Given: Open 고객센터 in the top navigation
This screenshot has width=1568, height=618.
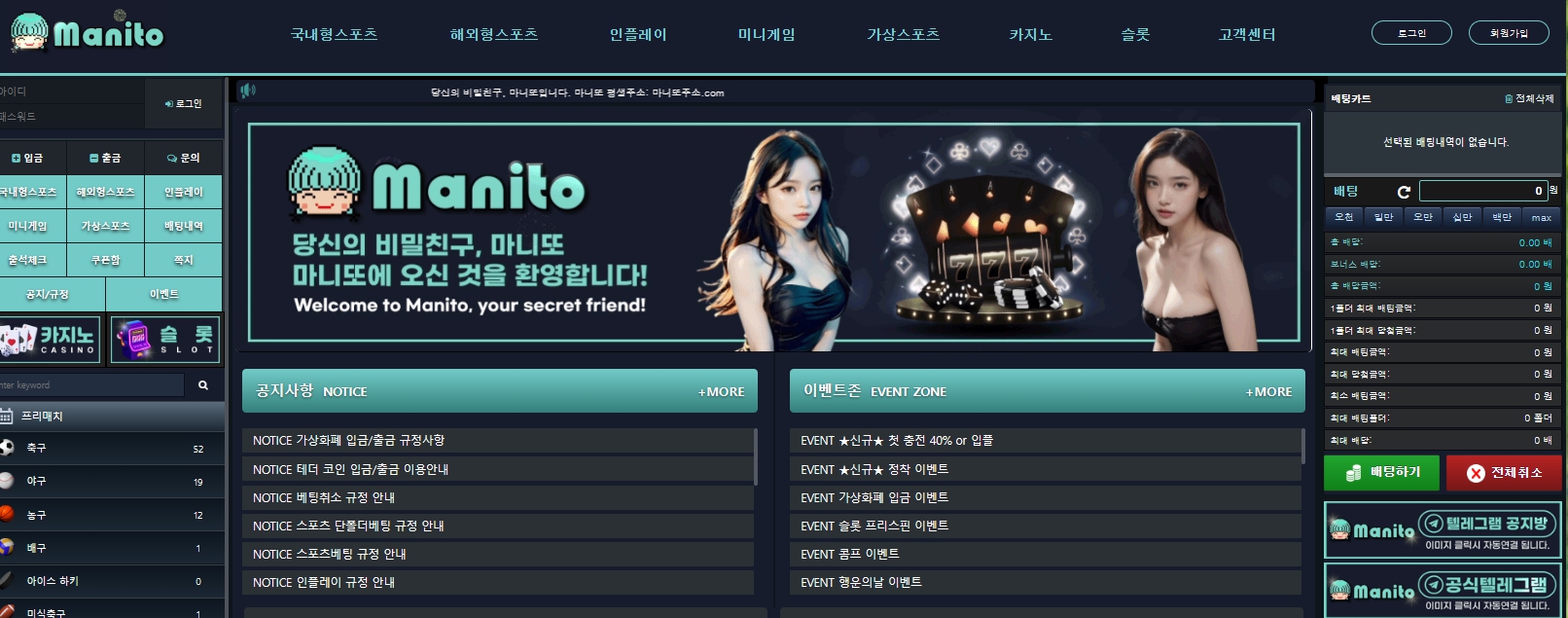Looking at the screenshot, I should tap(1247, 34).
